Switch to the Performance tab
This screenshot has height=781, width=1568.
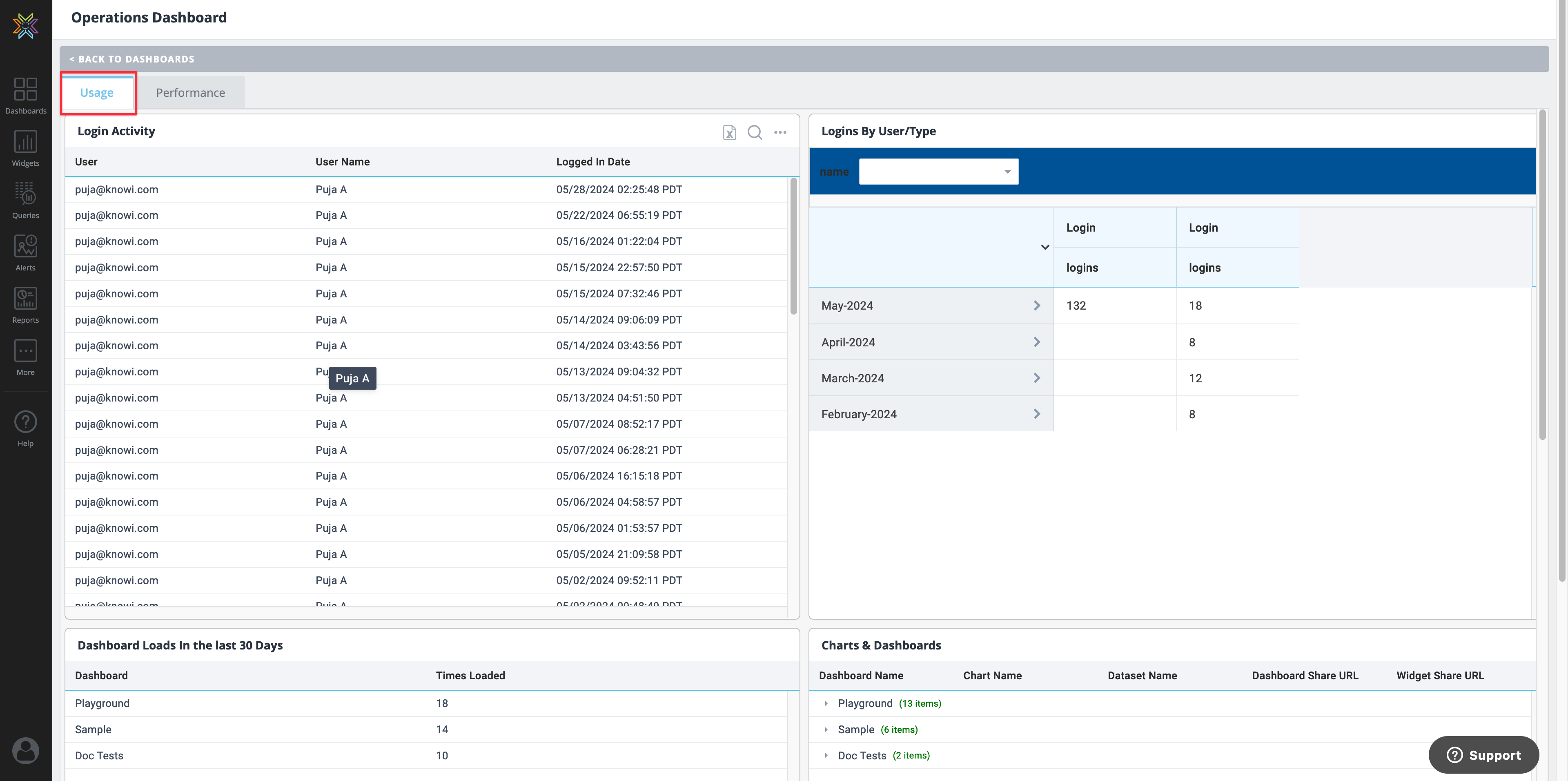191,93
